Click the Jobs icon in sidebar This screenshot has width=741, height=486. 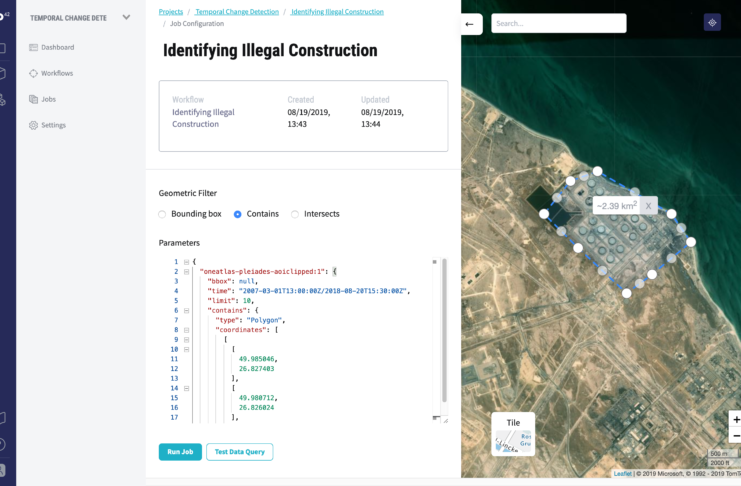tap(33, 99)
